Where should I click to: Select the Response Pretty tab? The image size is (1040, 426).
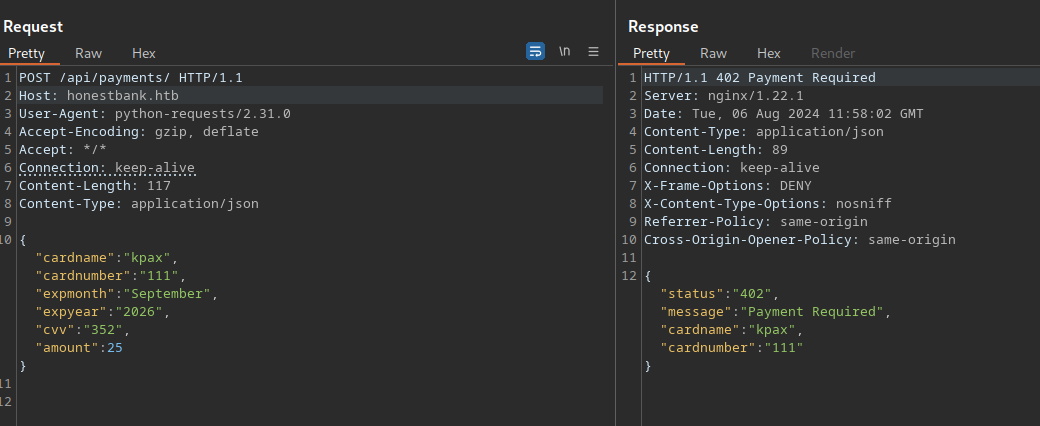tap(651, 53)
